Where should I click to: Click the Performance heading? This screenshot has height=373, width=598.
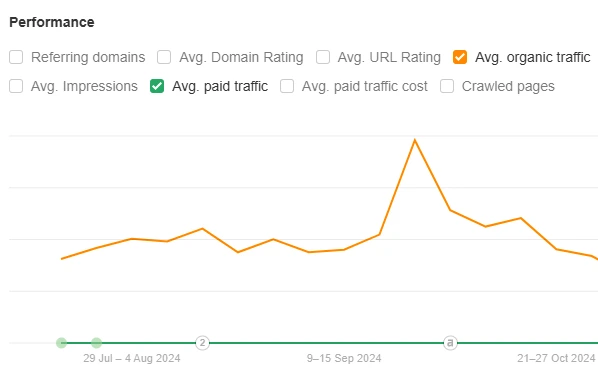click(52, 22)
